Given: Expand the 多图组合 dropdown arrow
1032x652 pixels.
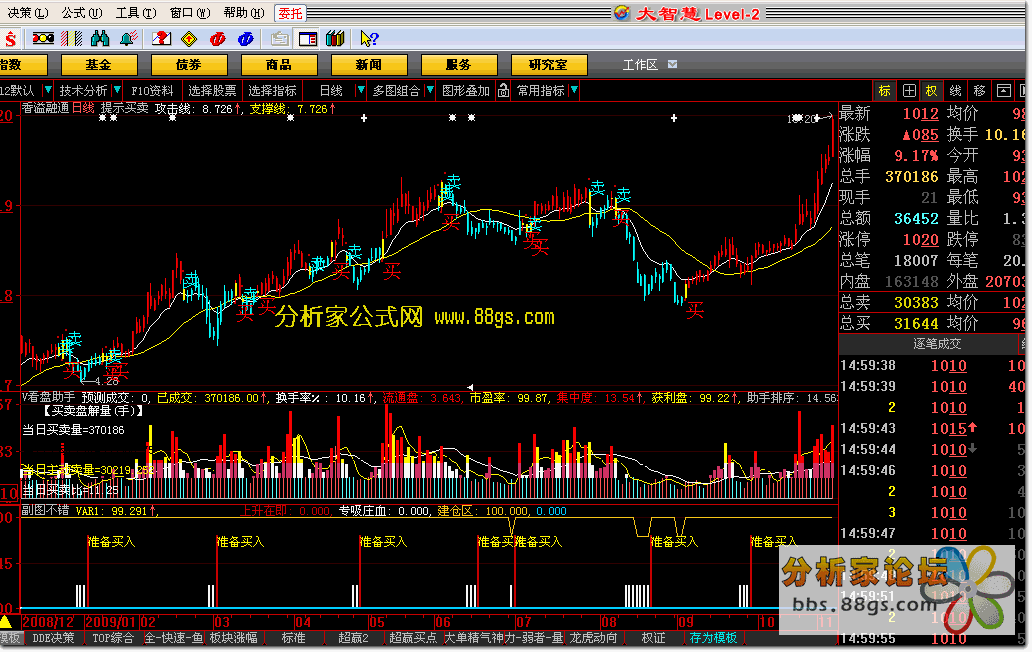Looking at the screenshot, I should coord(430,89).
